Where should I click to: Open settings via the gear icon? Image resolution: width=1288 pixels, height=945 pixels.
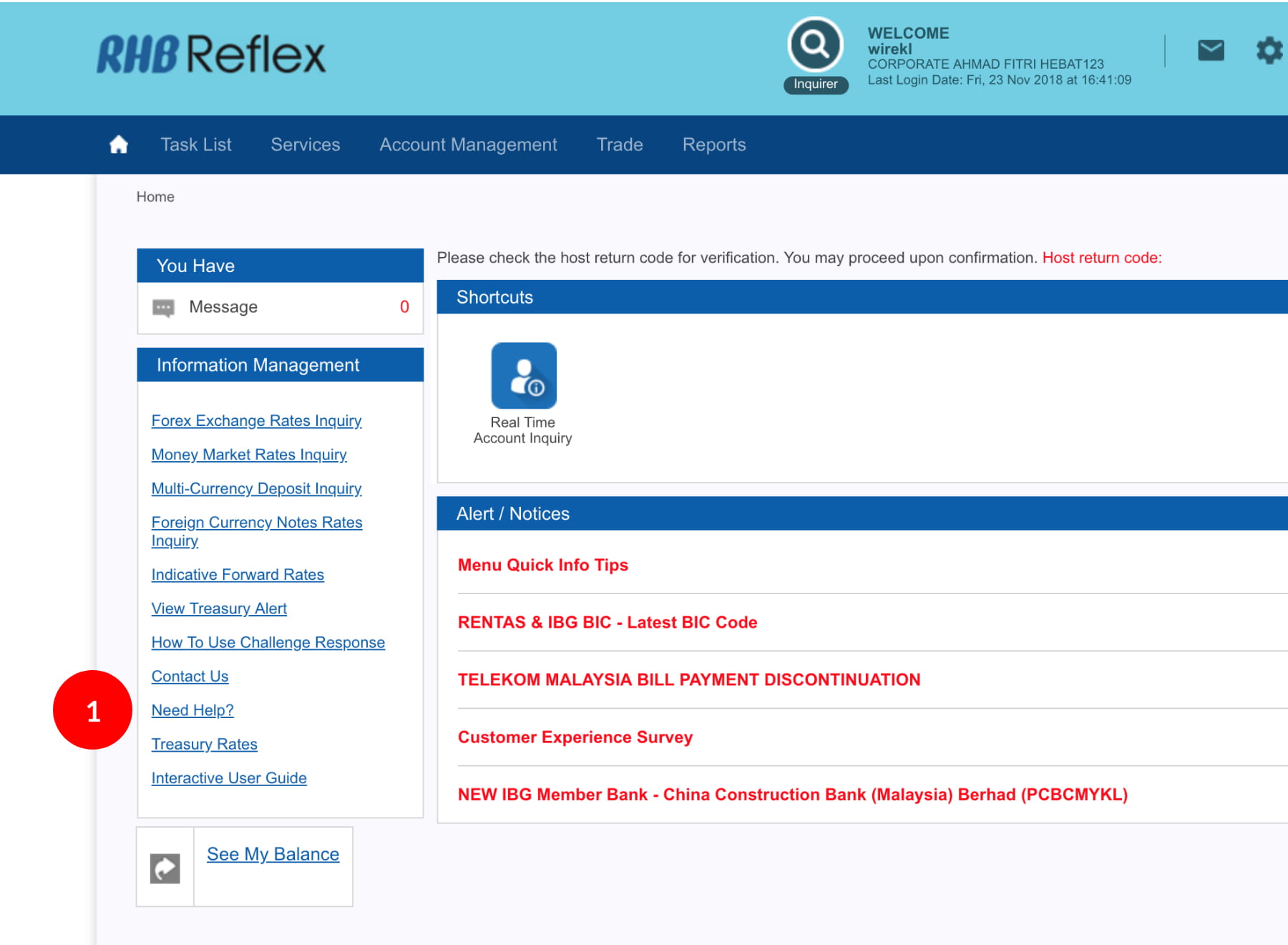pos(1269,51)
